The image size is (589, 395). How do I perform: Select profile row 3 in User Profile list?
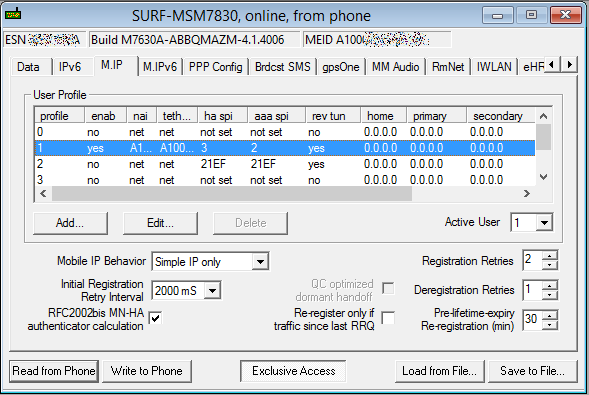point(285,180)
